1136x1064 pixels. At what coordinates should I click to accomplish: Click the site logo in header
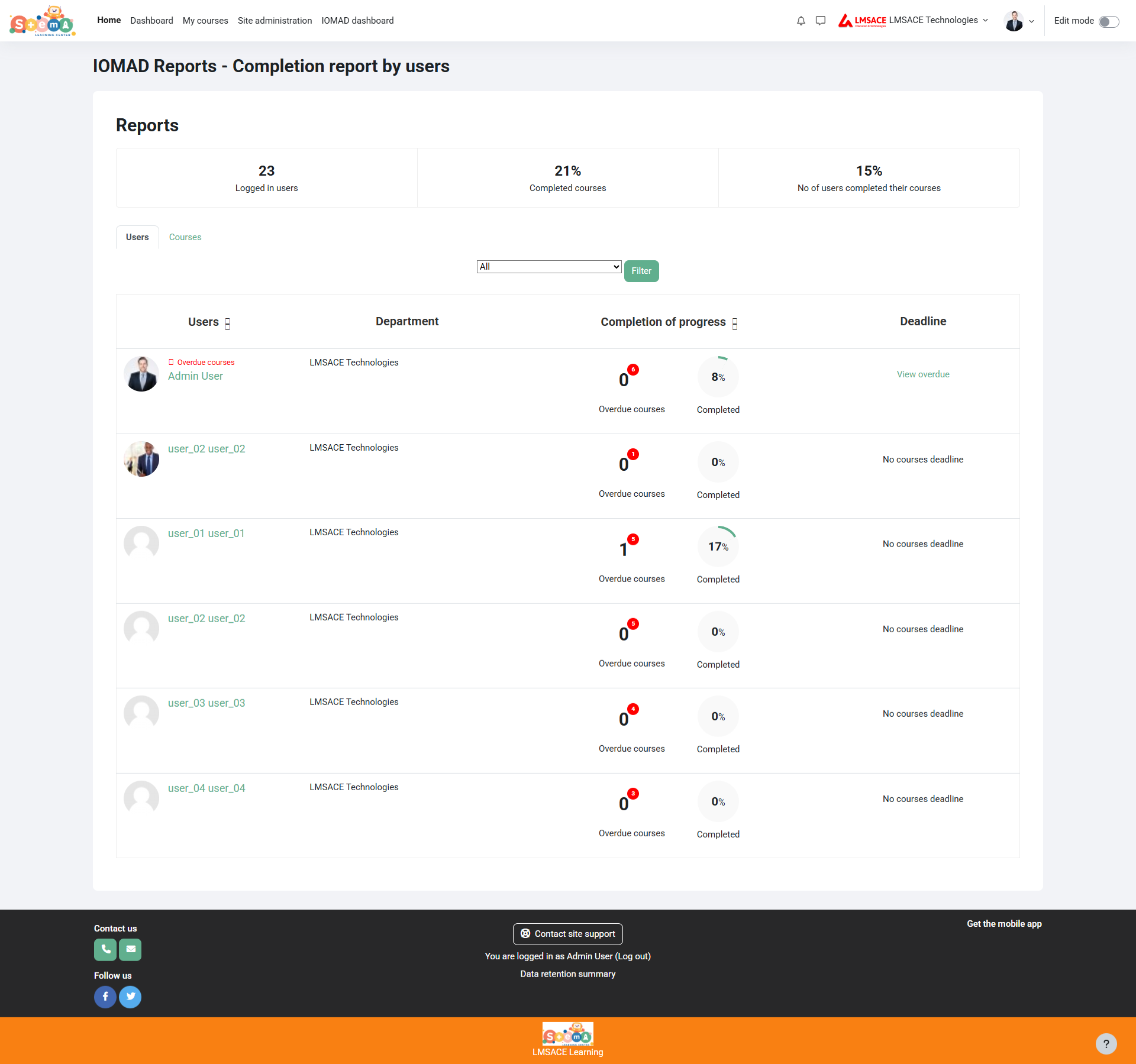point(42,21)
